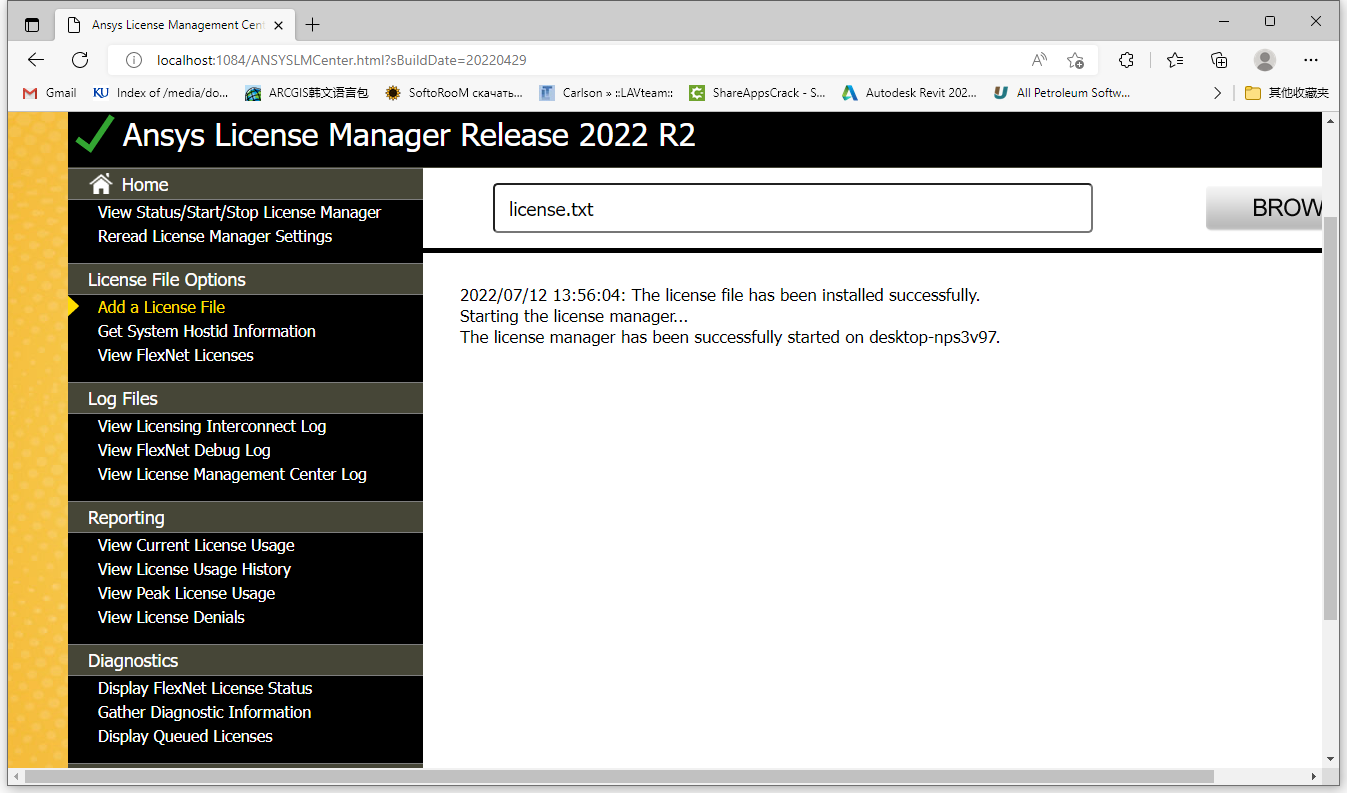Click the BROWSE button

pos(1264,208)
